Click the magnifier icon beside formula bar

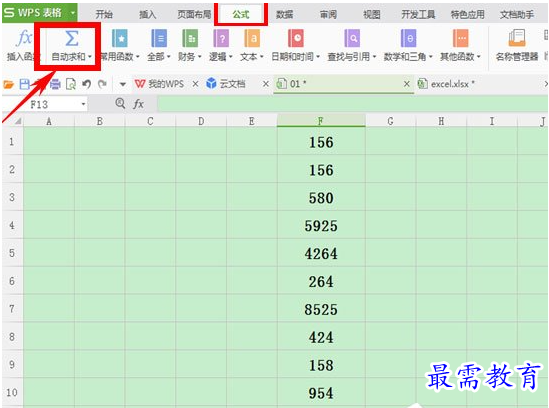click(120, 103)
